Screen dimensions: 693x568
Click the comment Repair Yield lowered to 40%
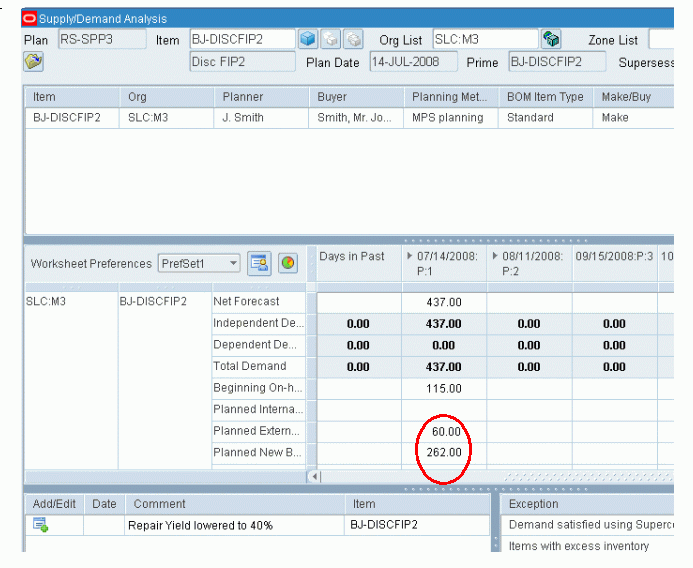(235, 526)
